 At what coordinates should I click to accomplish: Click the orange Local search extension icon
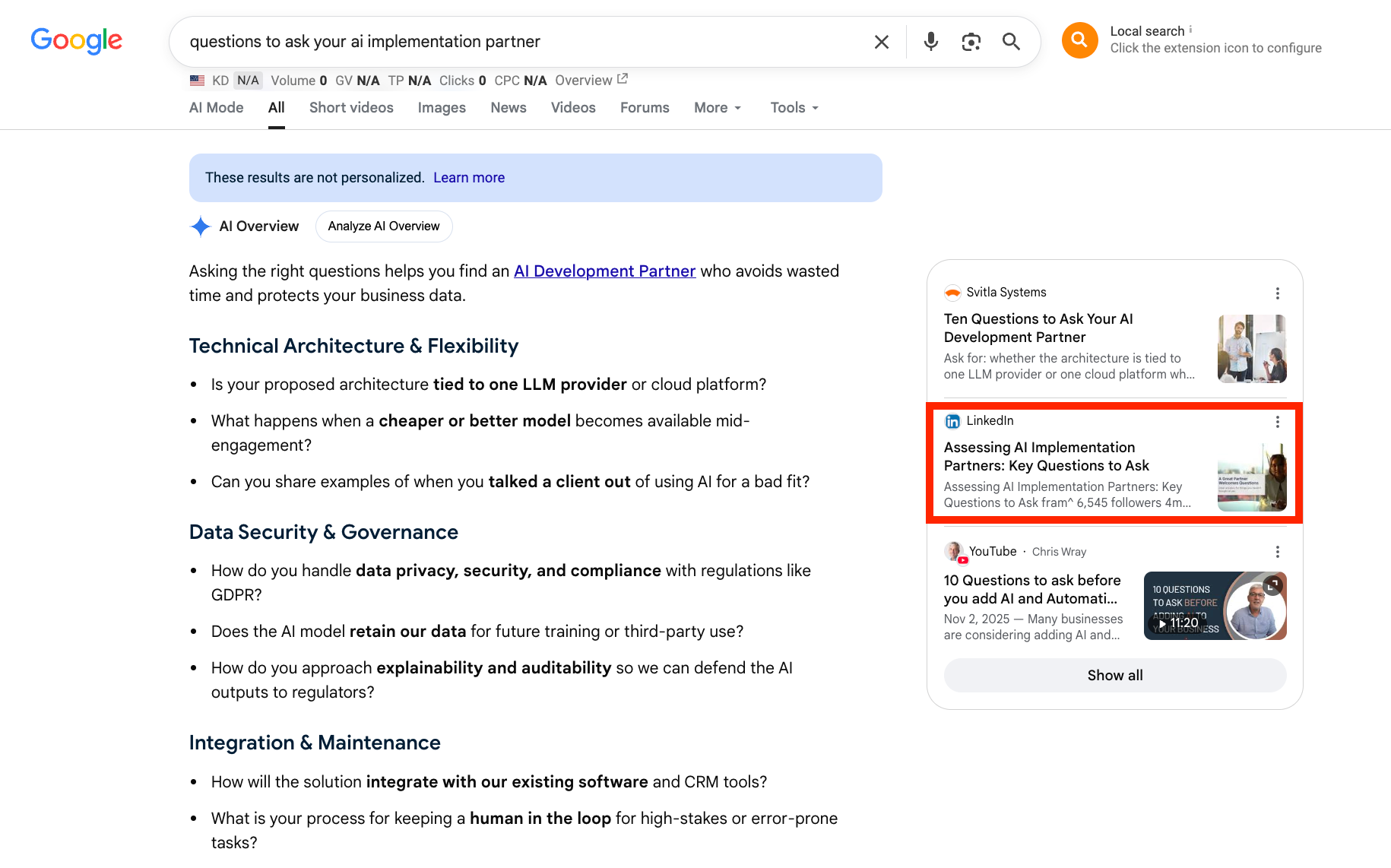pyautogui.click(x=1080, y=40)
